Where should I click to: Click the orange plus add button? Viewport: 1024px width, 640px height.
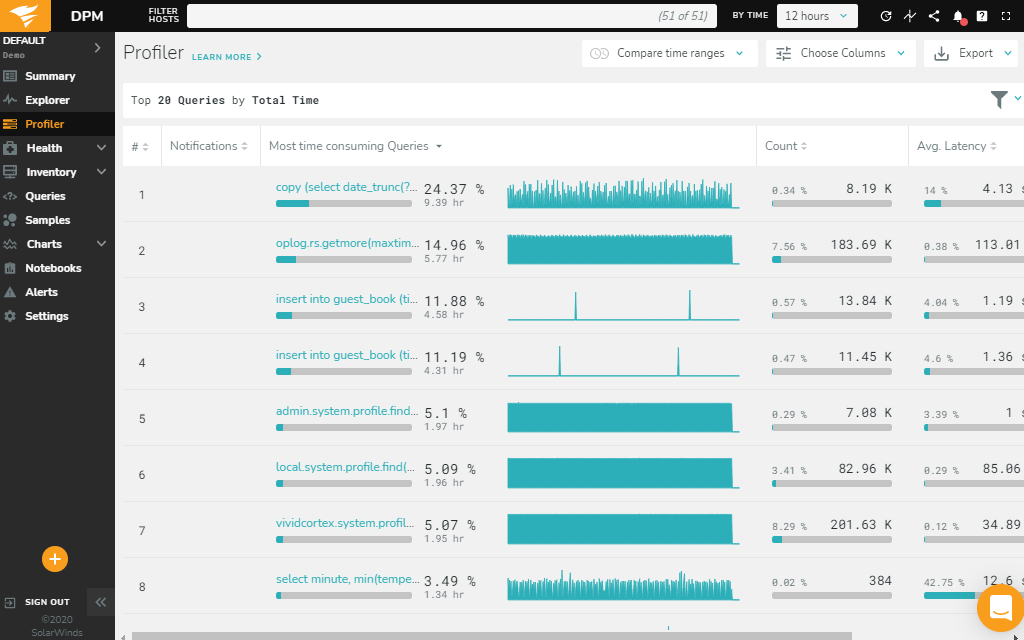coord(55,559)
